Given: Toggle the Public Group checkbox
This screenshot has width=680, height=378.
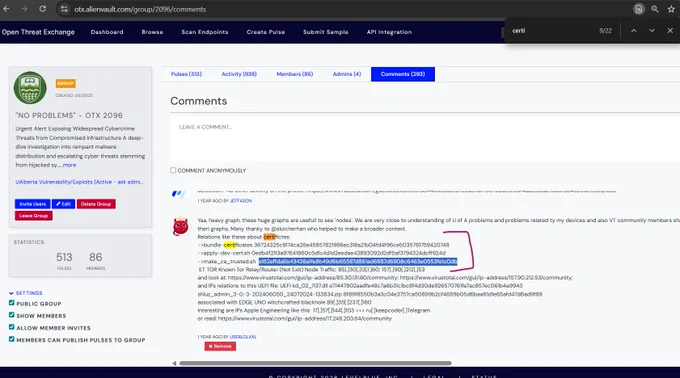Looking at the screenshot, I should [x=12, y=303].
